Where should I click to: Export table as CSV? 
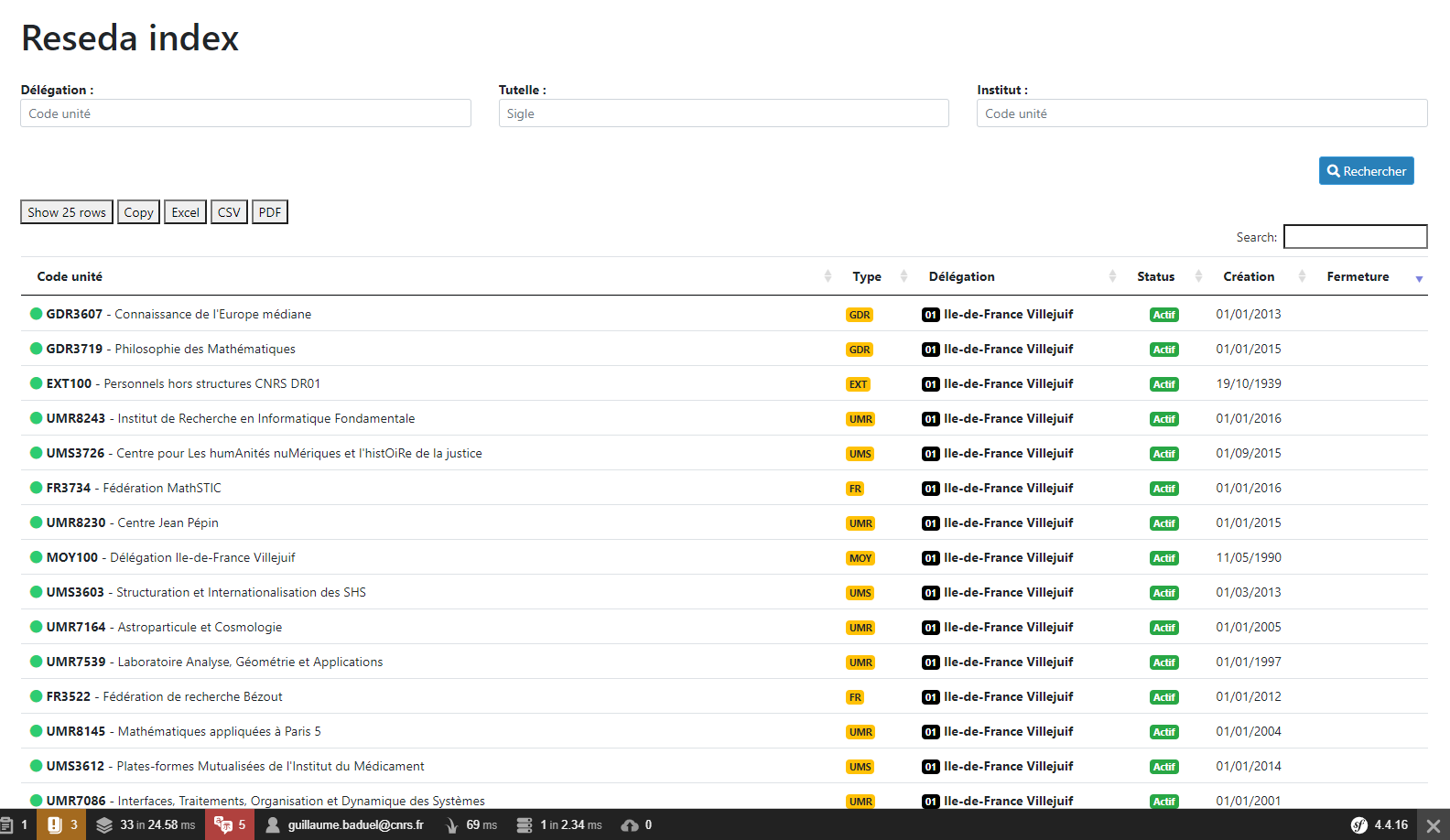coord(229,212)
